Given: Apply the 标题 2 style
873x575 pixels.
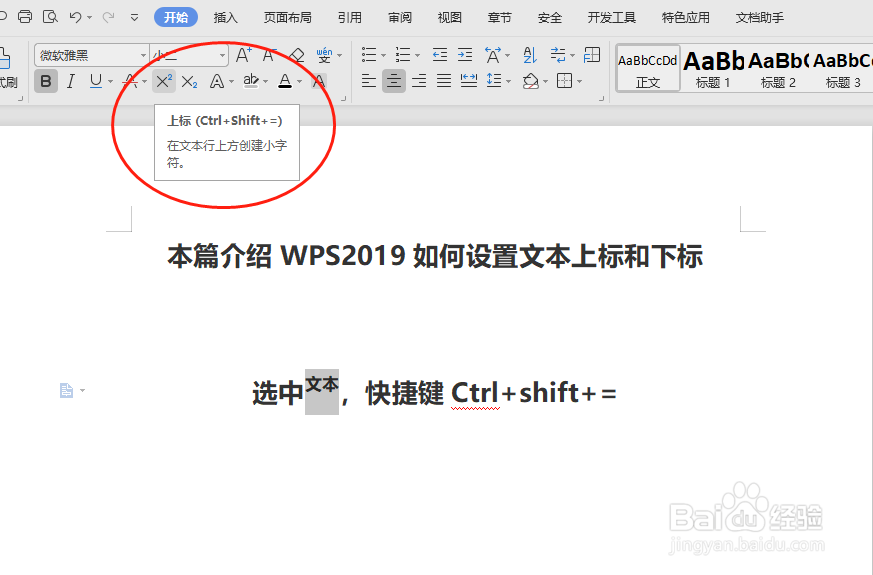Looking at the screenshot, I should (778, 69).
